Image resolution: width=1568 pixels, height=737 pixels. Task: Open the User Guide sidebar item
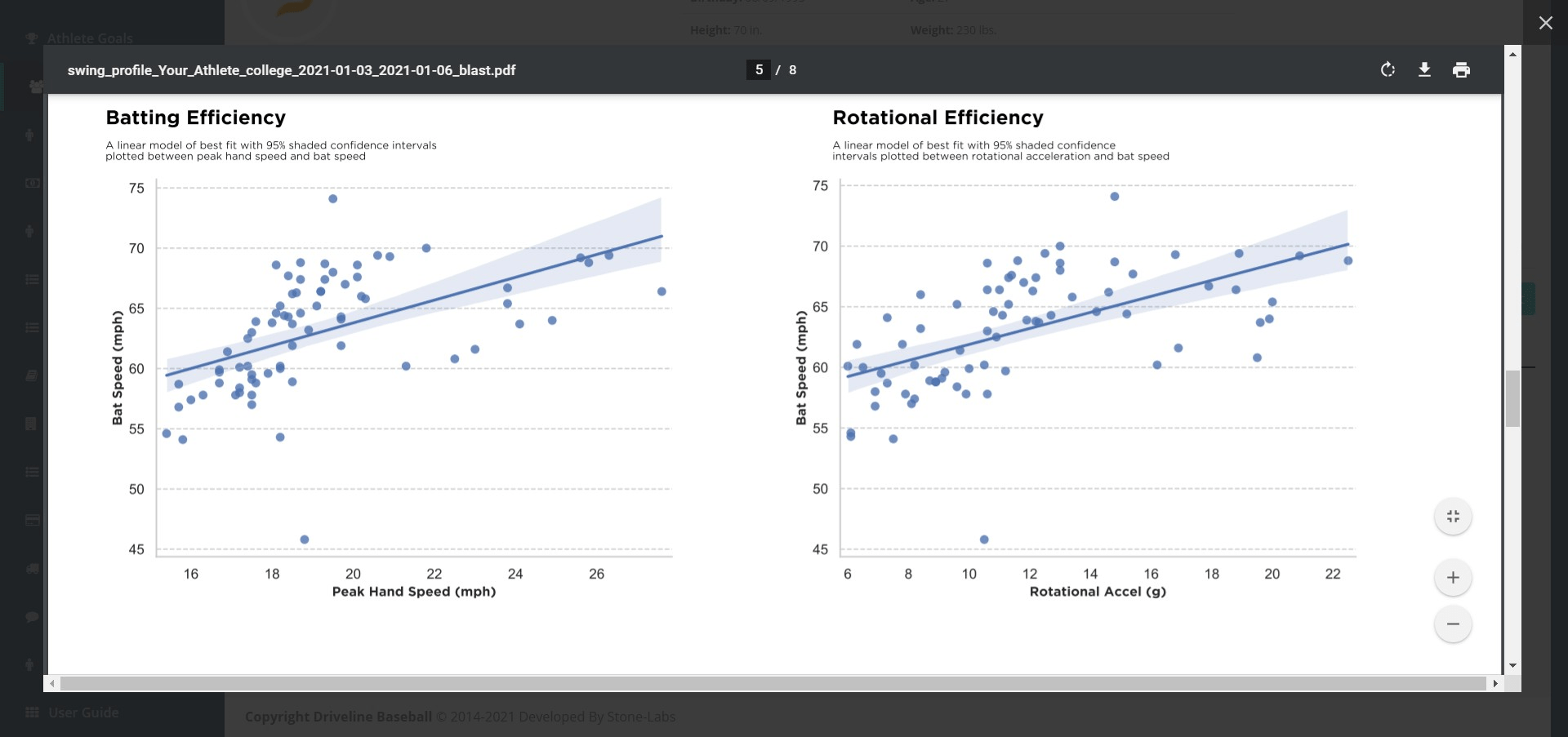point(83,713)
